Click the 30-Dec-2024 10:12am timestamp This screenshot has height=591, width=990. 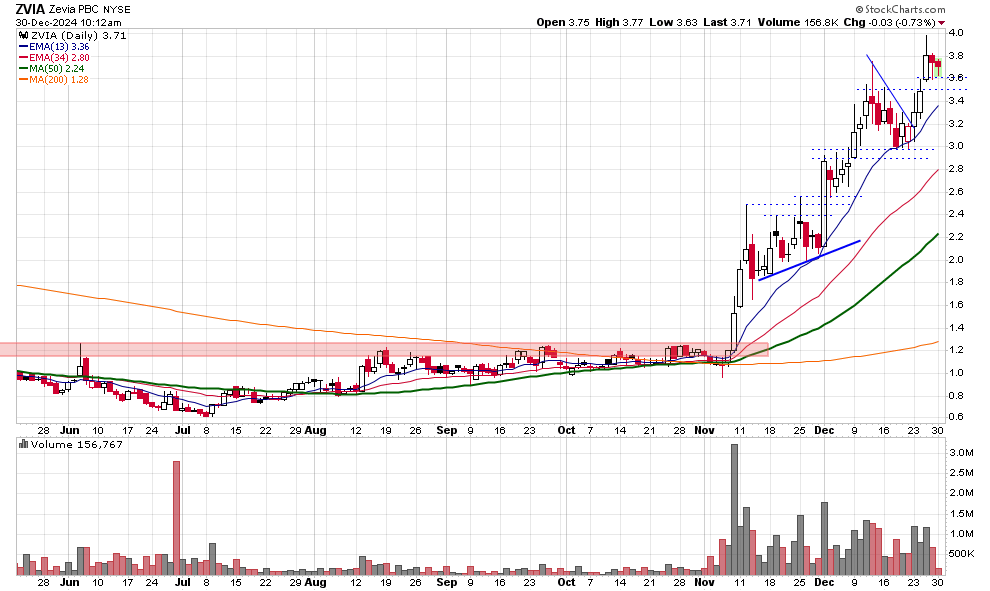click(69, 22)
